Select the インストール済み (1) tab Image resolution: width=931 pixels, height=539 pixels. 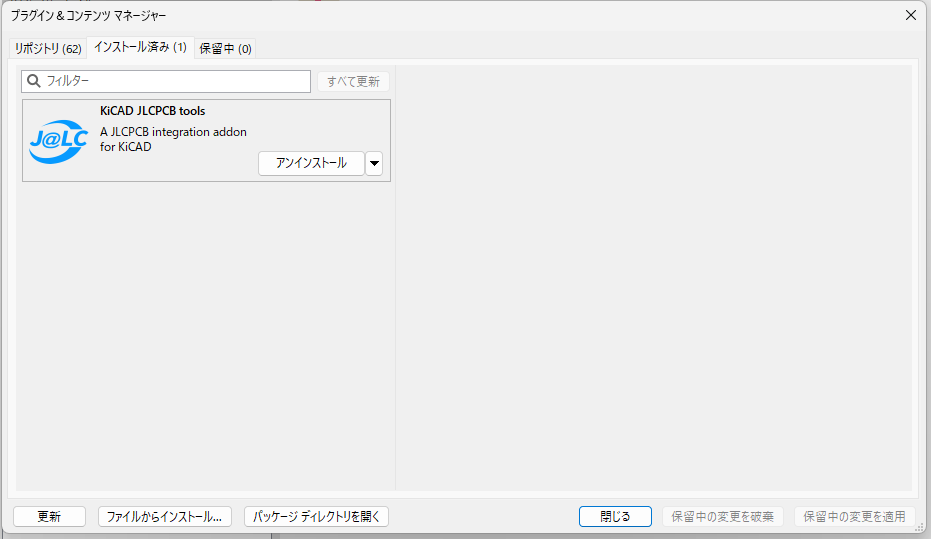click(x=140, y=47)
